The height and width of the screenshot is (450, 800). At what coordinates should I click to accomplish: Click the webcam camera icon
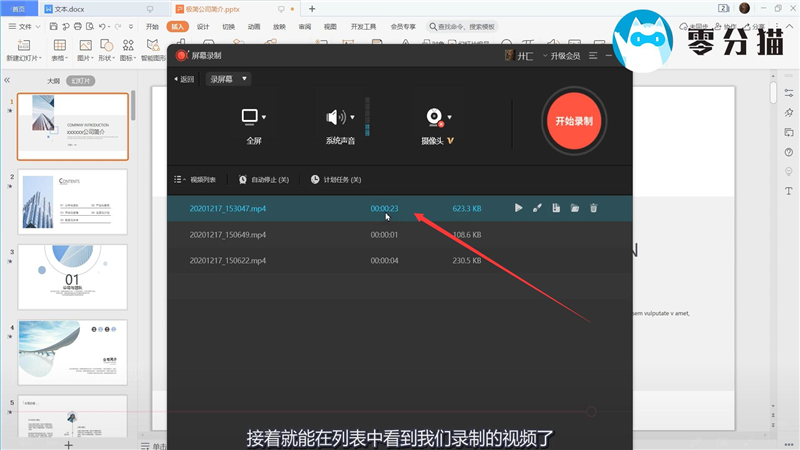click(x=434, y=117)
